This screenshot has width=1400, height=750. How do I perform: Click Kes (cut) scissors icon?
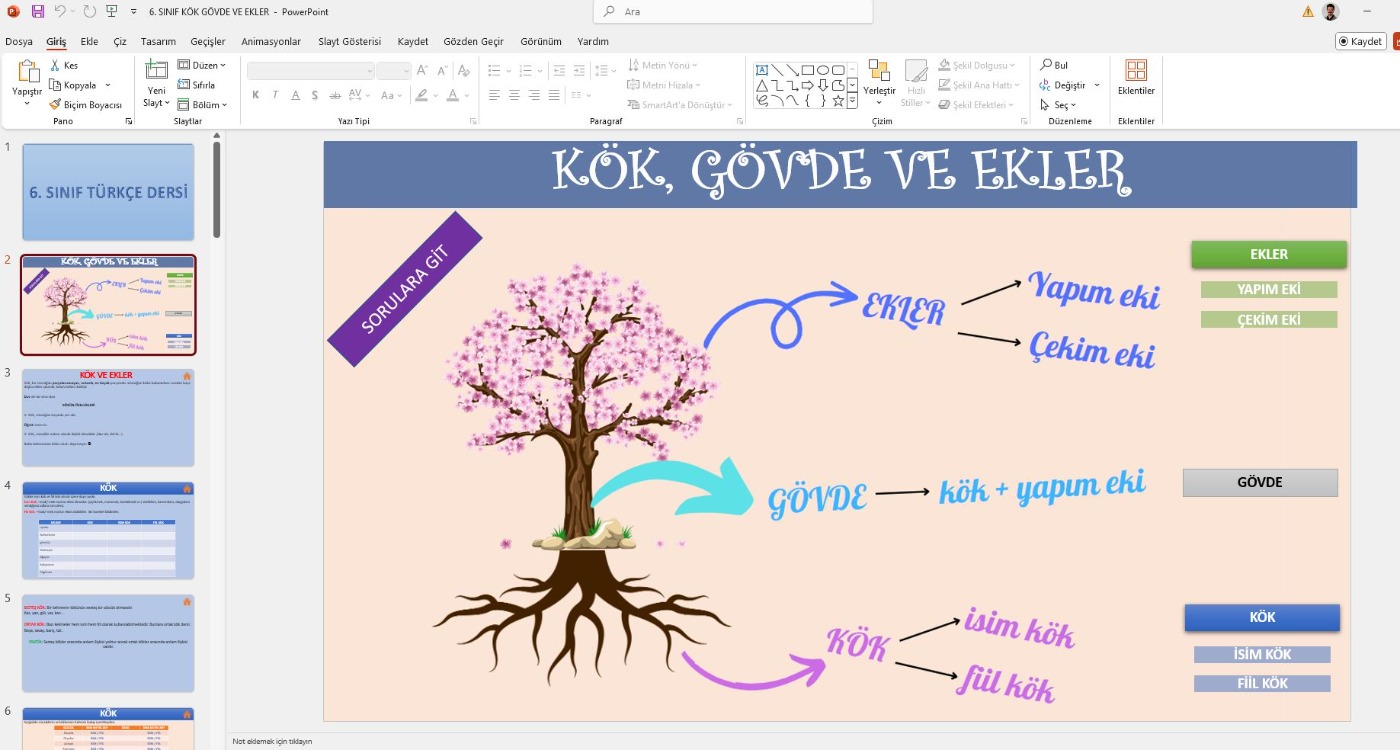click(x=55, y=65)
